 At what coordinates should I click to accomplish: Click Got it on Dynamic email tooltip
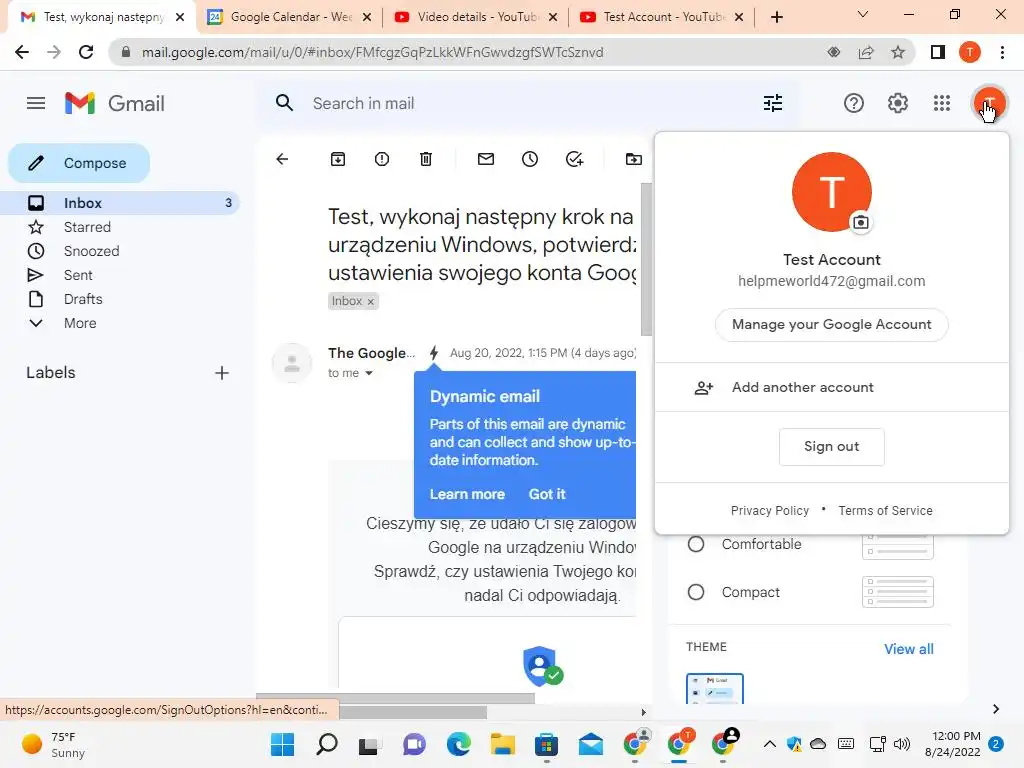[x=547, y=494]
